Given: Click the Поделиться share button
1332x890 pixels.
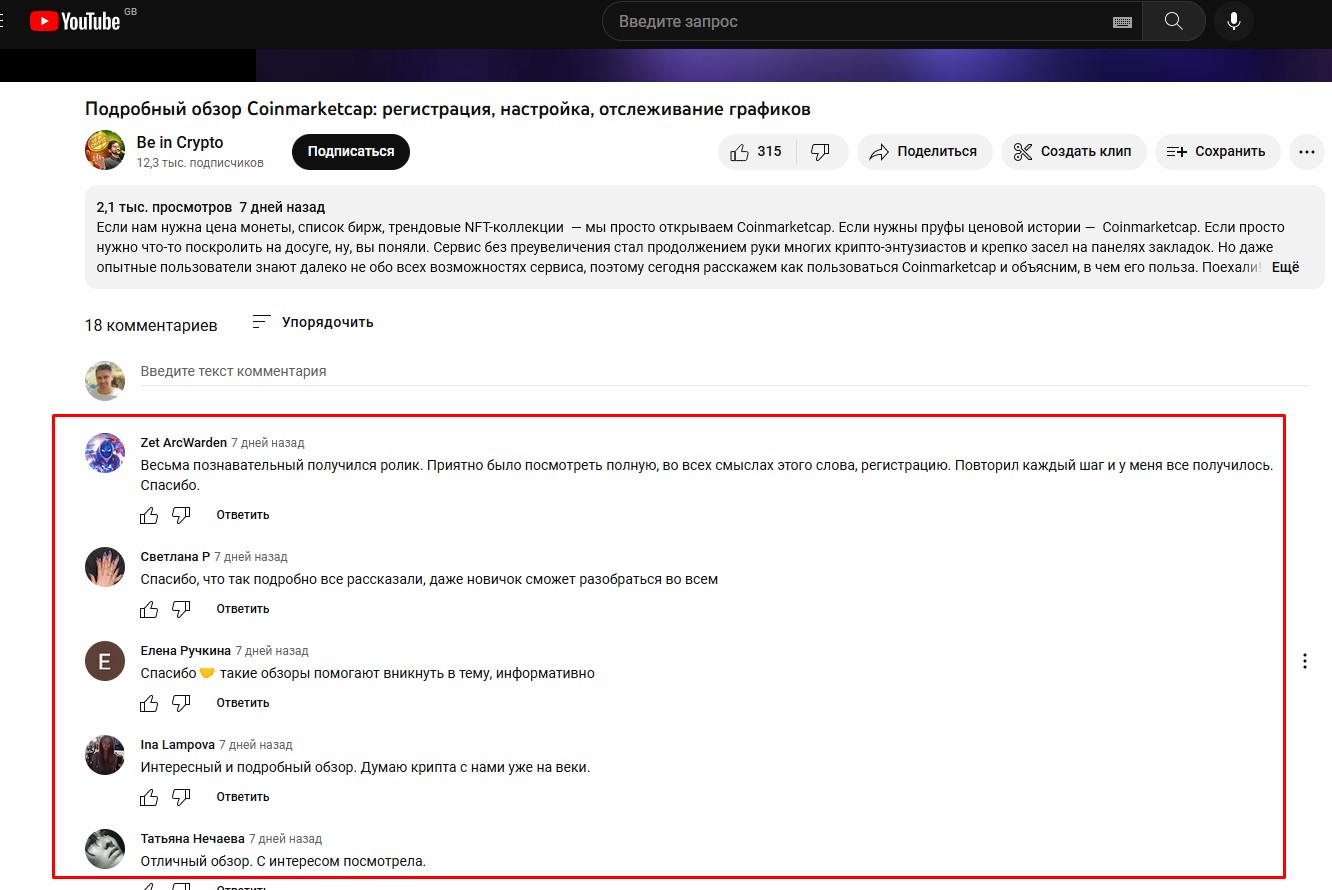Looking at the screenshot, I should click(x=924, y=152).
